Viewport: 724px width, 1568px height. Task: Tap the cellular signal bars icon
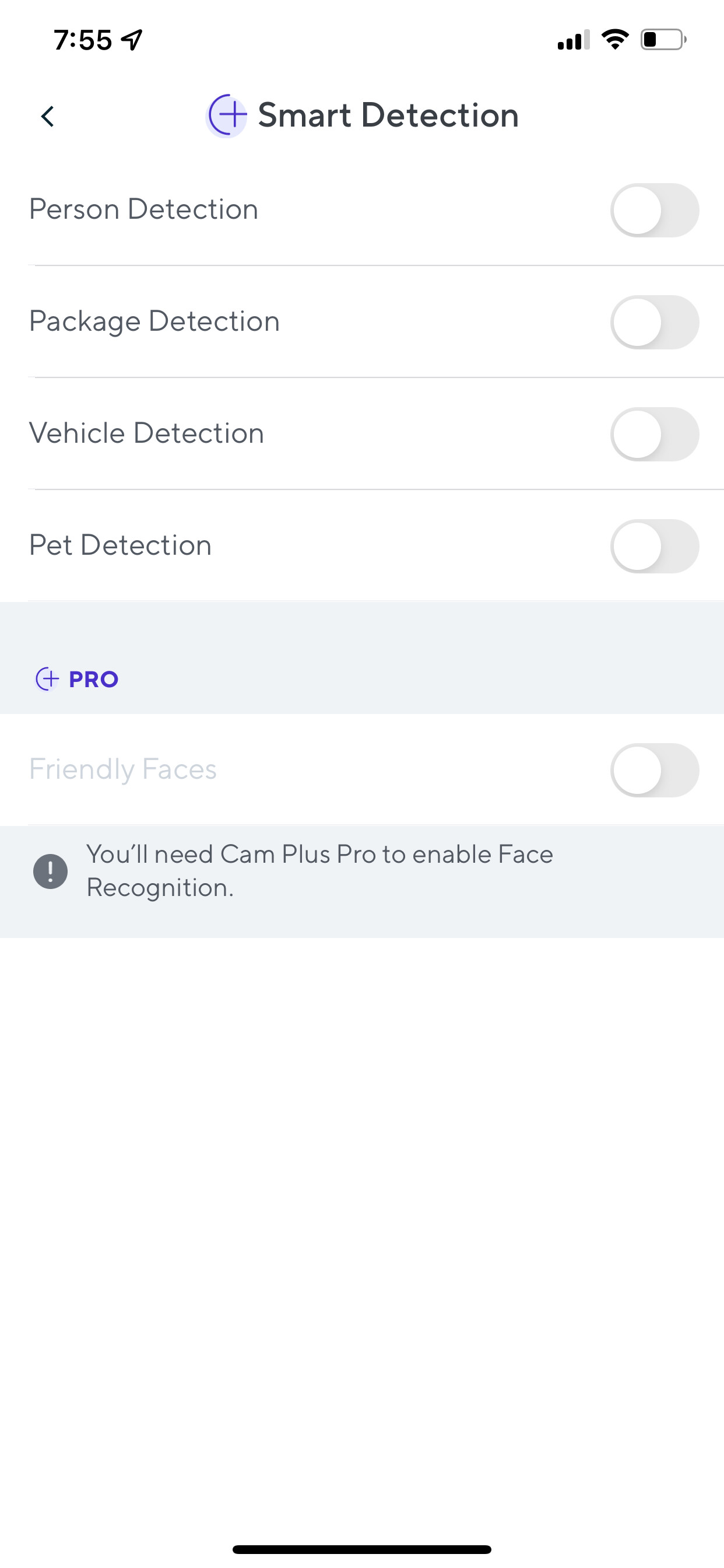point(573,40)
